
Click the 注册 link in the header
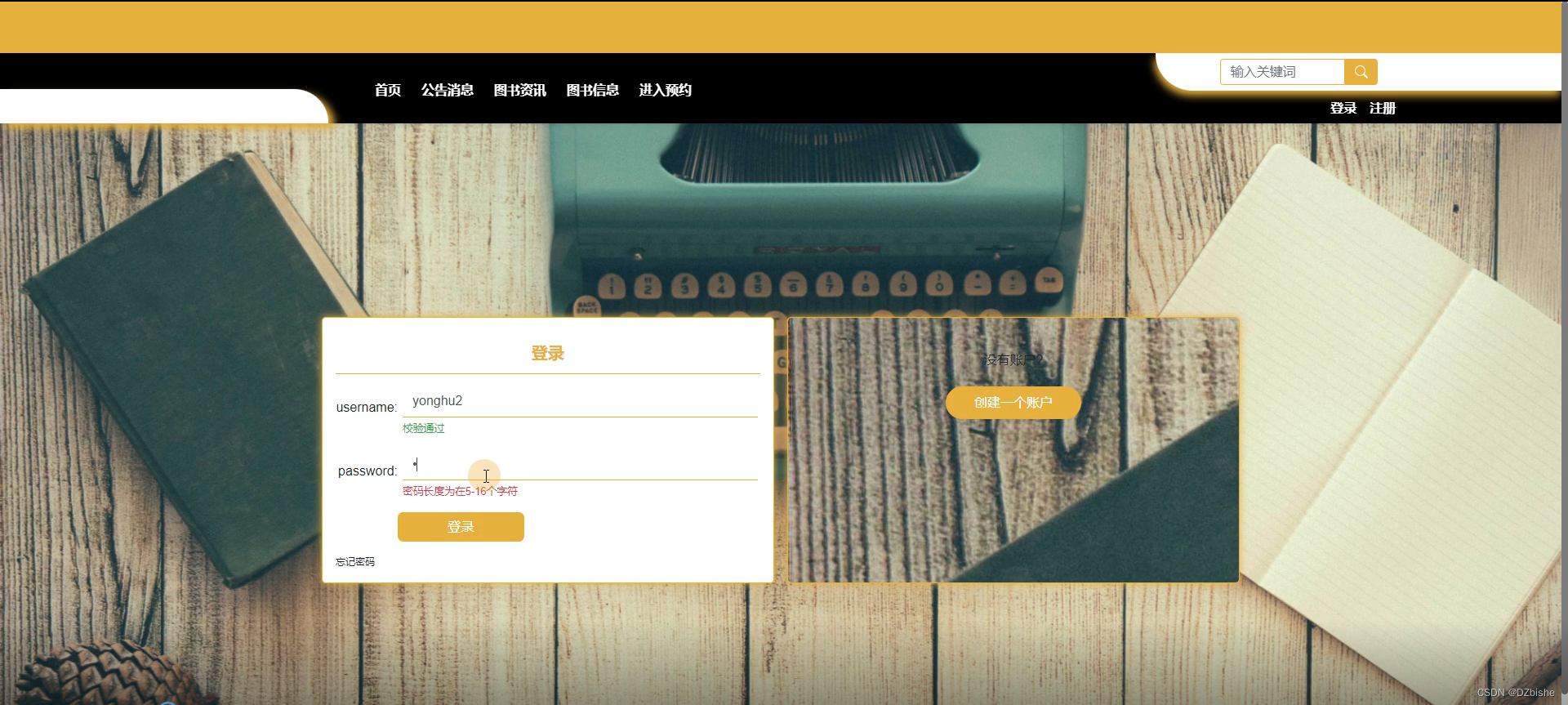click(x=1383, y=108)
